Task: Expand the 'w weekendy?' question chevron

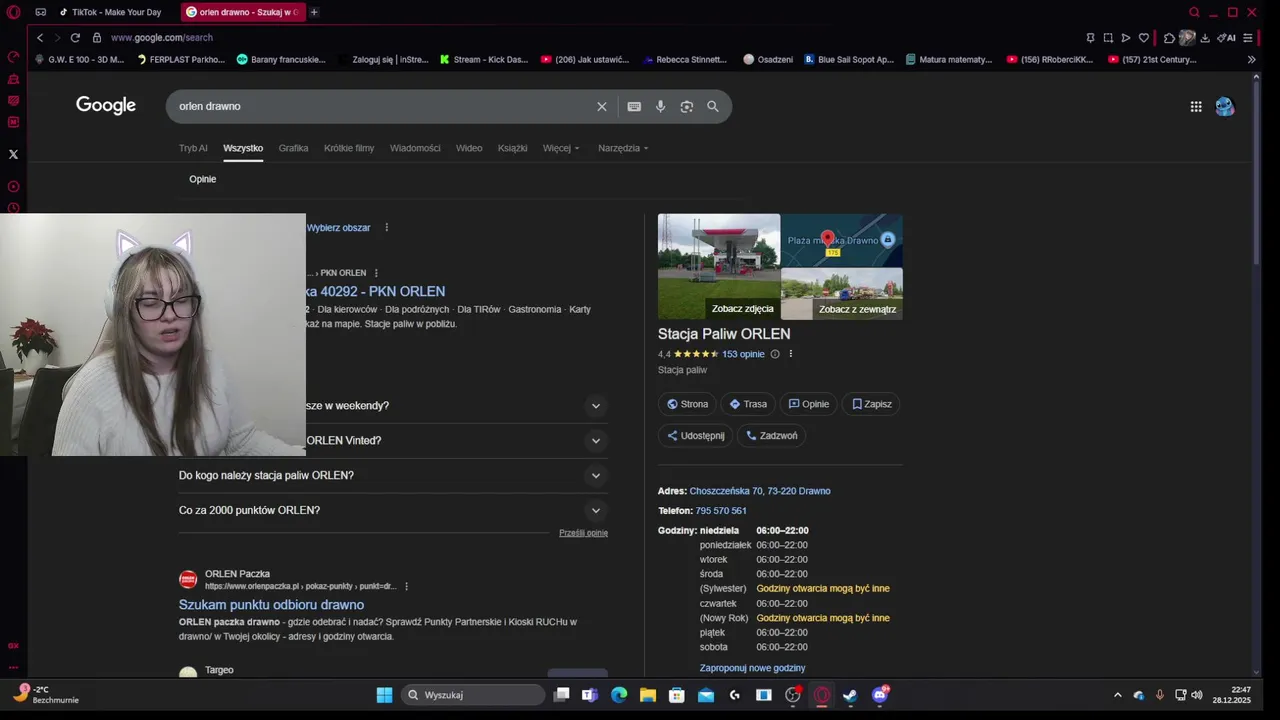Action: click(596, 406)
